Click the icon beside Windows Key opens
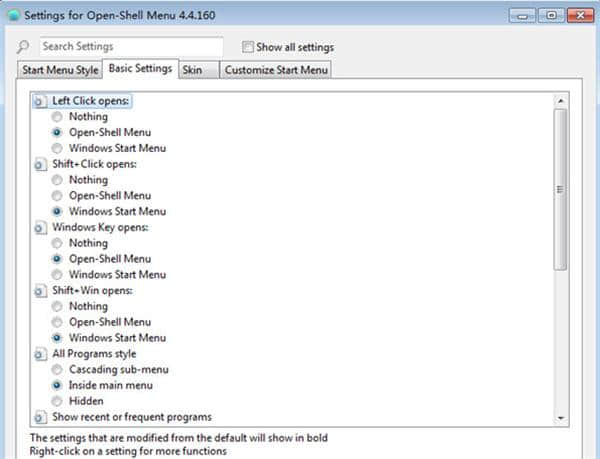 click(39, 227)
